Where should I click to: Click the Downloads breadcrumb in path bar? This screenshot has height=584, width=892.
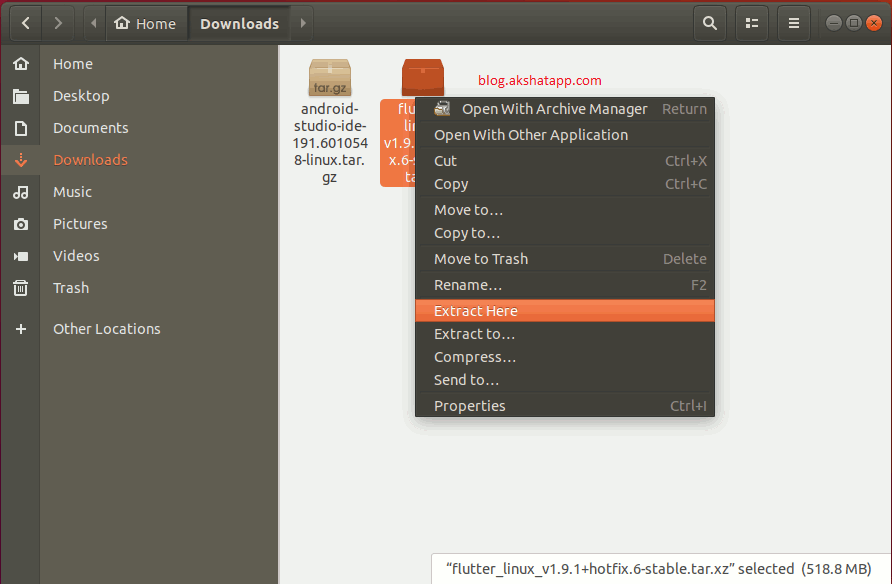pos(240,23)
